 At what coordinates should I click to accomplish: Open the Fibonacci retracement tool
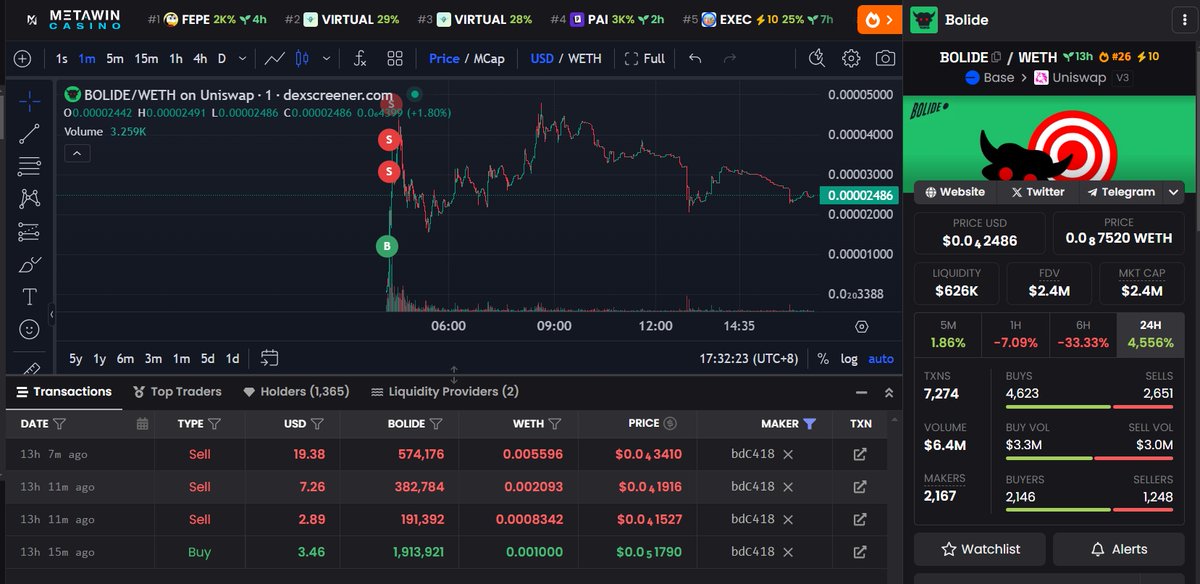point(29,166)
